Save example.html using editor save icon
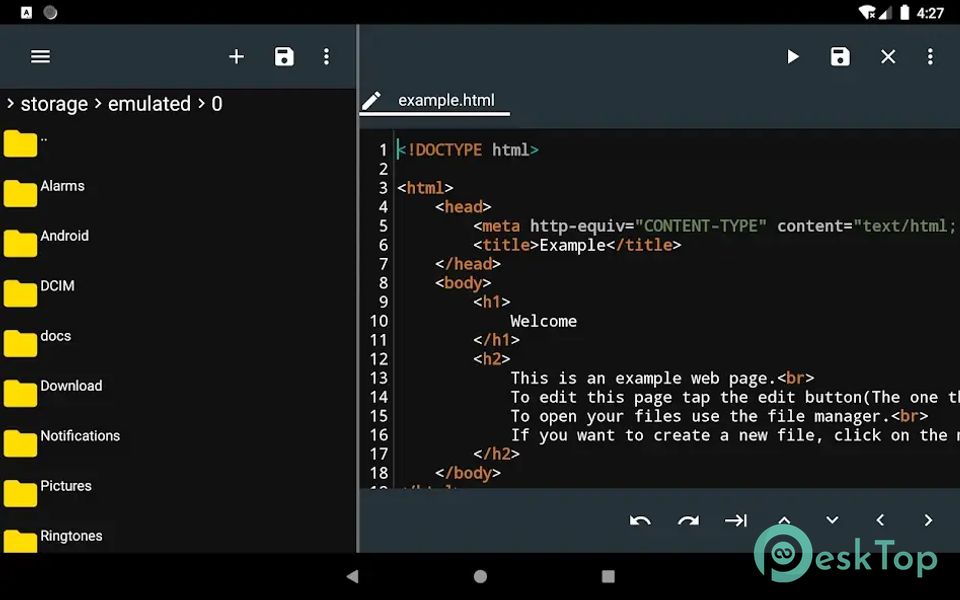 (840, 57)
